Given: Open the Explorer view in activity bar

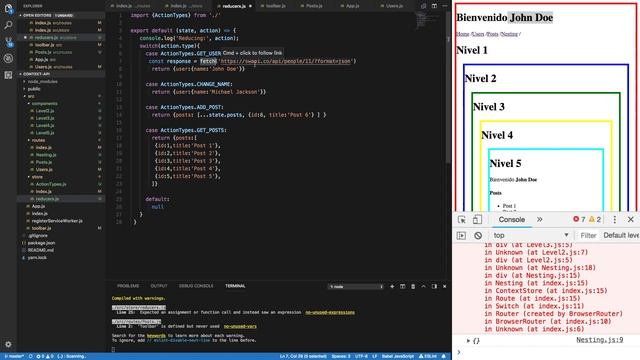Looking at the screenshot, I should 8,8.
